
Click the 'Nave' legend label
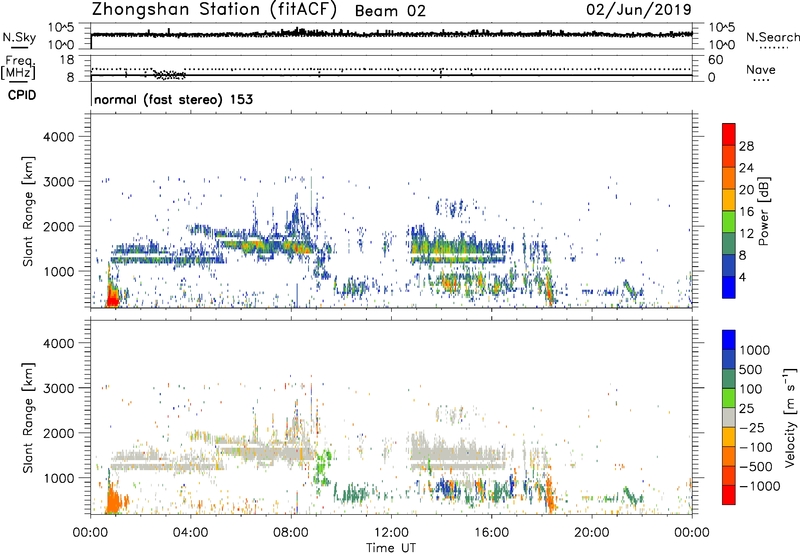pyautogui.click(x=760, y=69)
